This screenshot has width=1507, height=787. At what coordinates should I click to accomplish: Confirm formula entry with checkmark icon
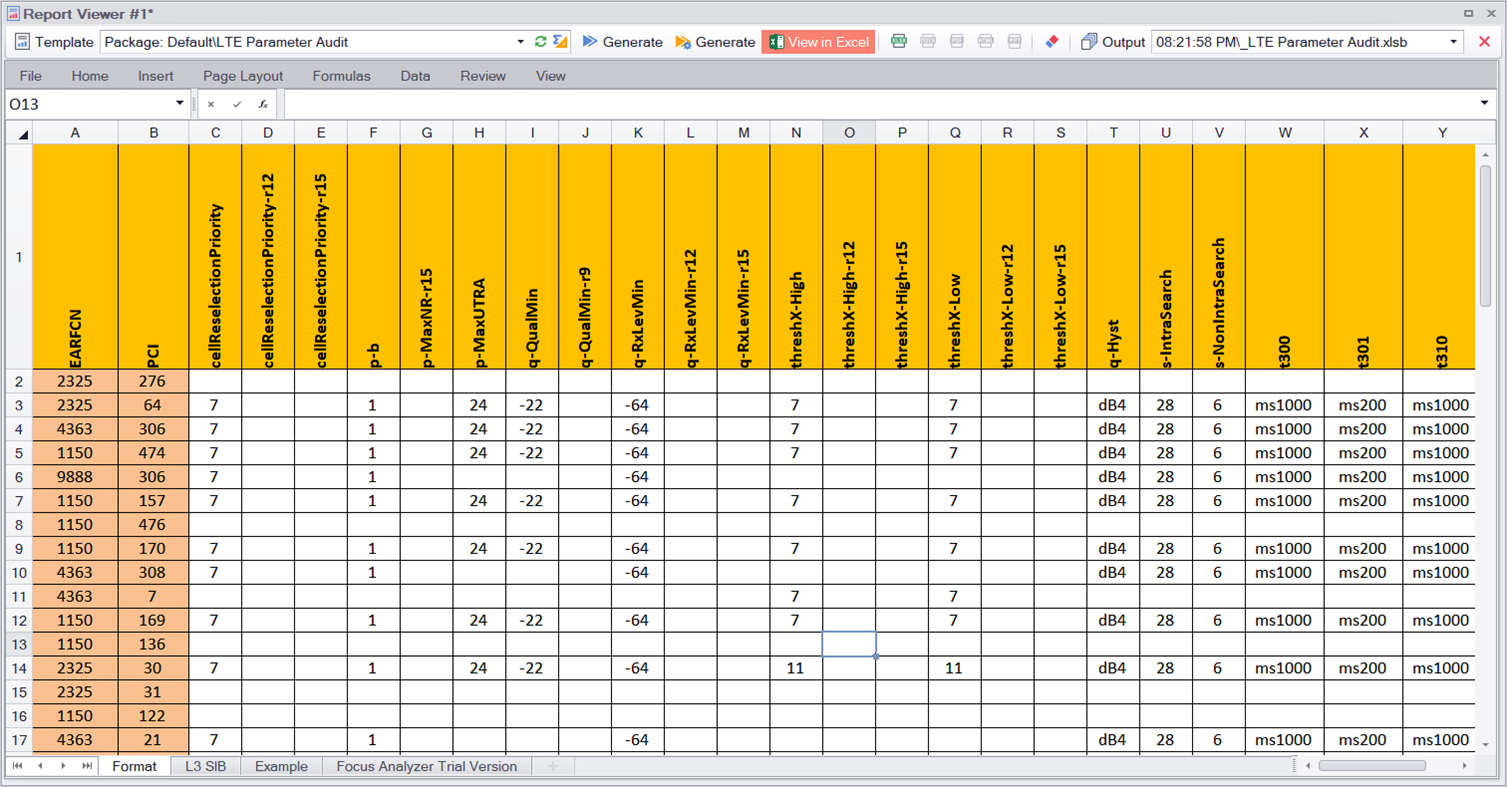(x=236, y=103)
